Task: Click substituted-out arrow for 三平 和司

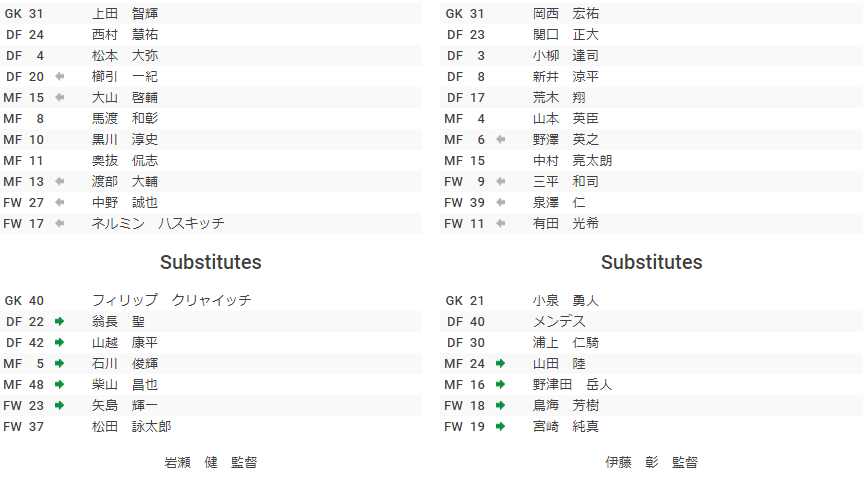Action: (501, 182)
